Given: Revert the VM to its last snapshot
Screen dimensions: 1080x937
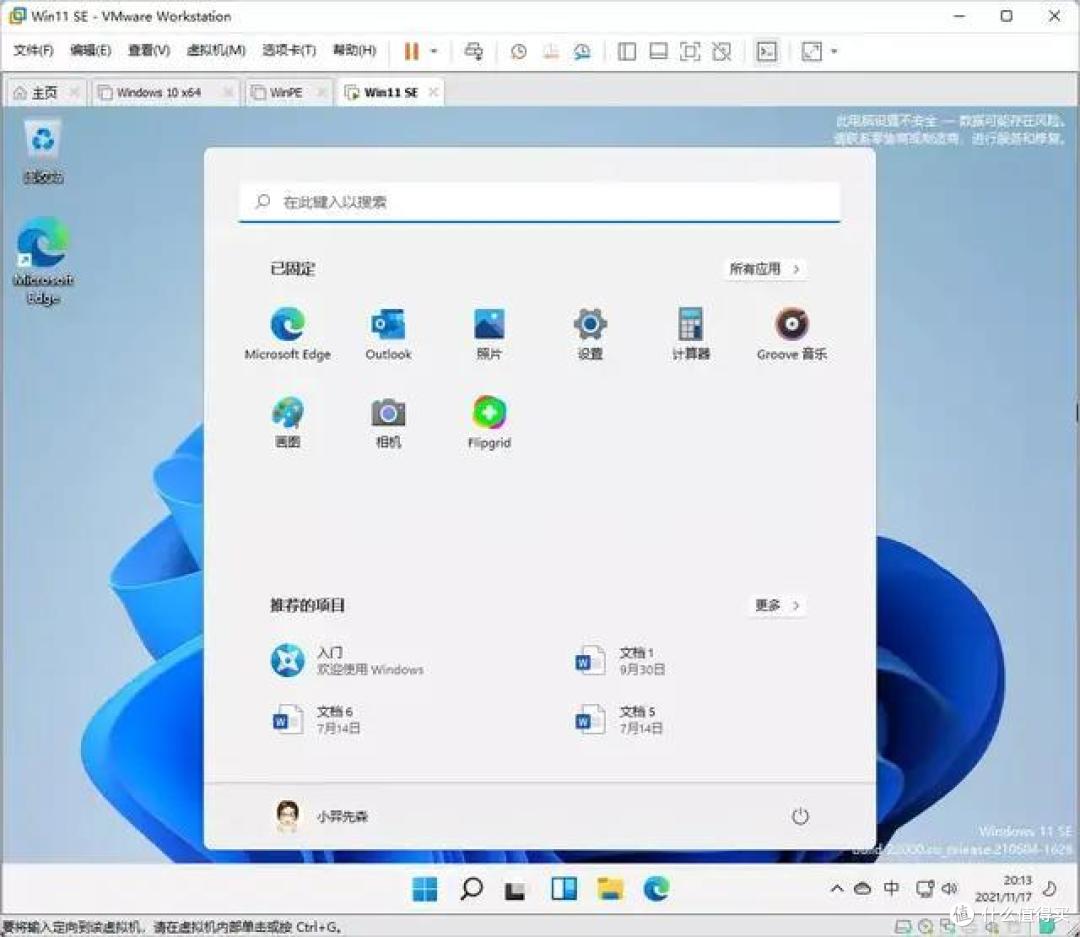Looking at the screenshot, I should click(550, 51).
